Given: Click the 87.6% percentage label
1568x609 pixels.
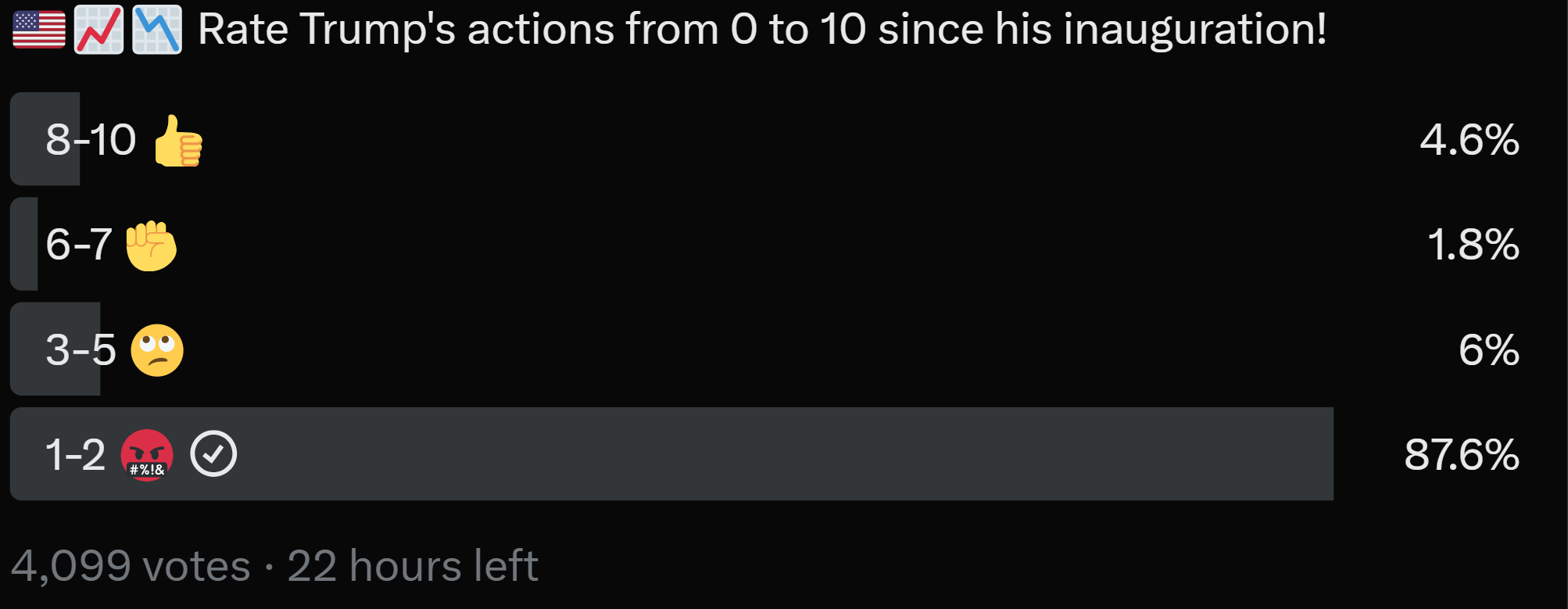Looking at the screenshot, I should (x=1462, y=454).
